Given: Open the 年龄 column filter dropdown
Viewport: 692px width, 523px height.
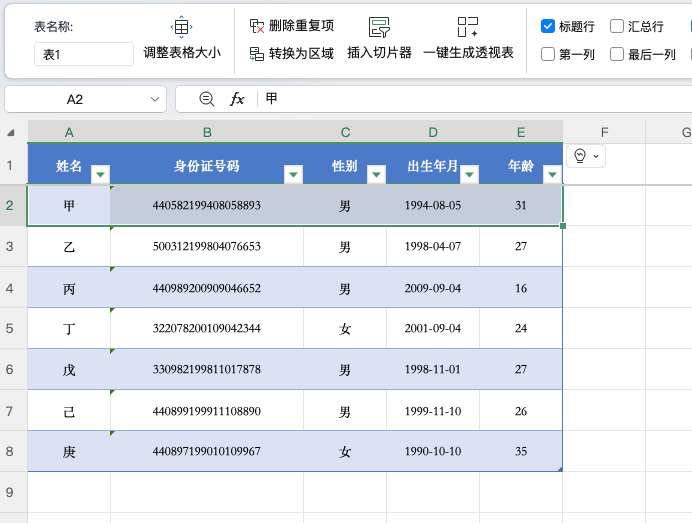Looking at the screenshot, I should point(552,174).
